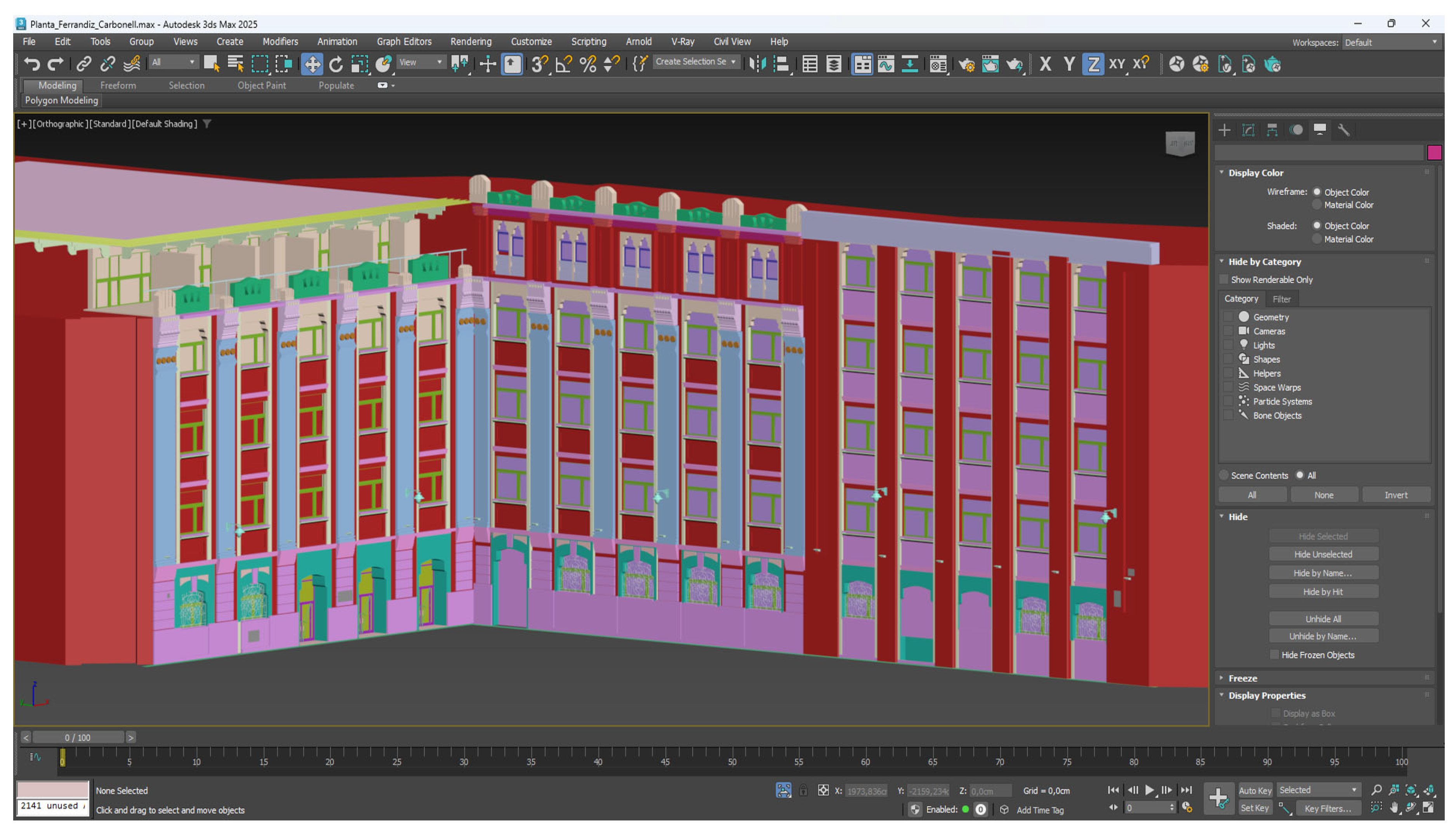This screenshot has height=829, width=1456.
Task: Click the Mirror tool icon
Action: 757,64
